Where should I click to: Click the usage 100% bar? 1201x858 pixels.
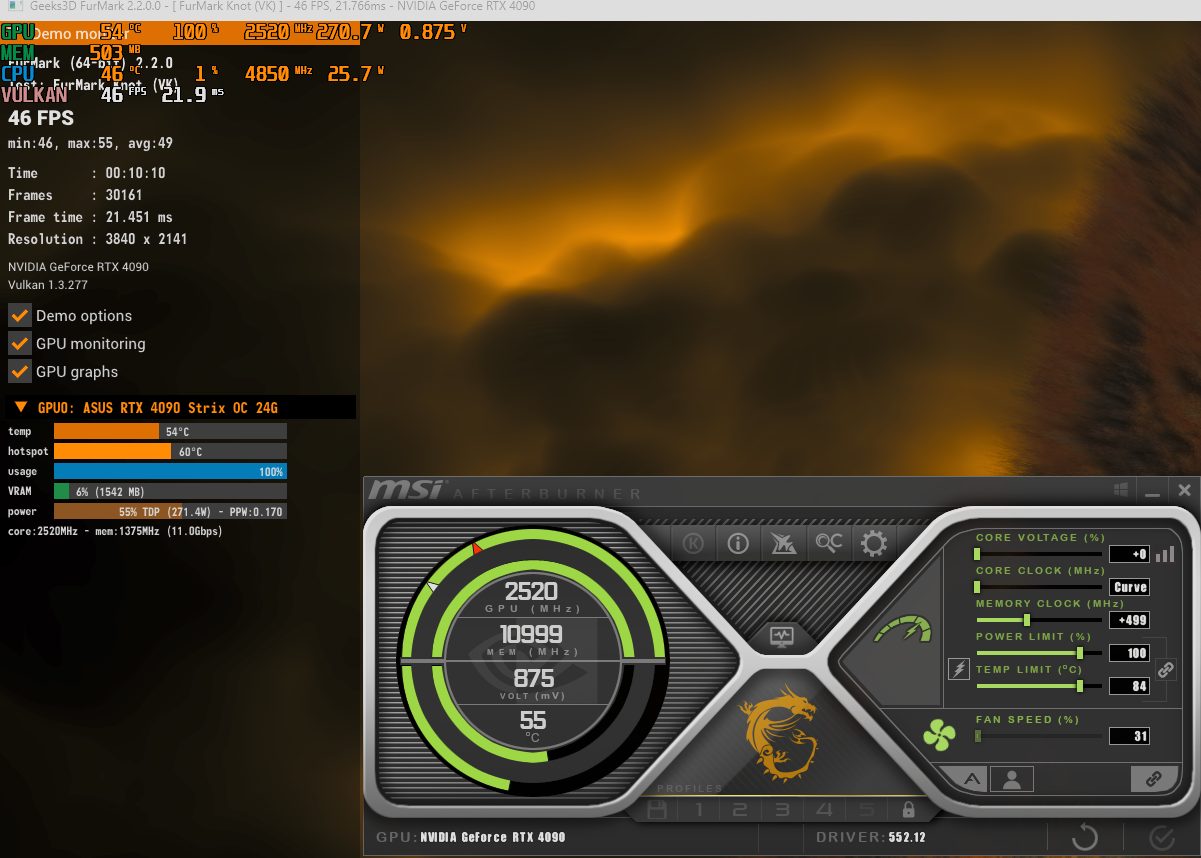170,471
